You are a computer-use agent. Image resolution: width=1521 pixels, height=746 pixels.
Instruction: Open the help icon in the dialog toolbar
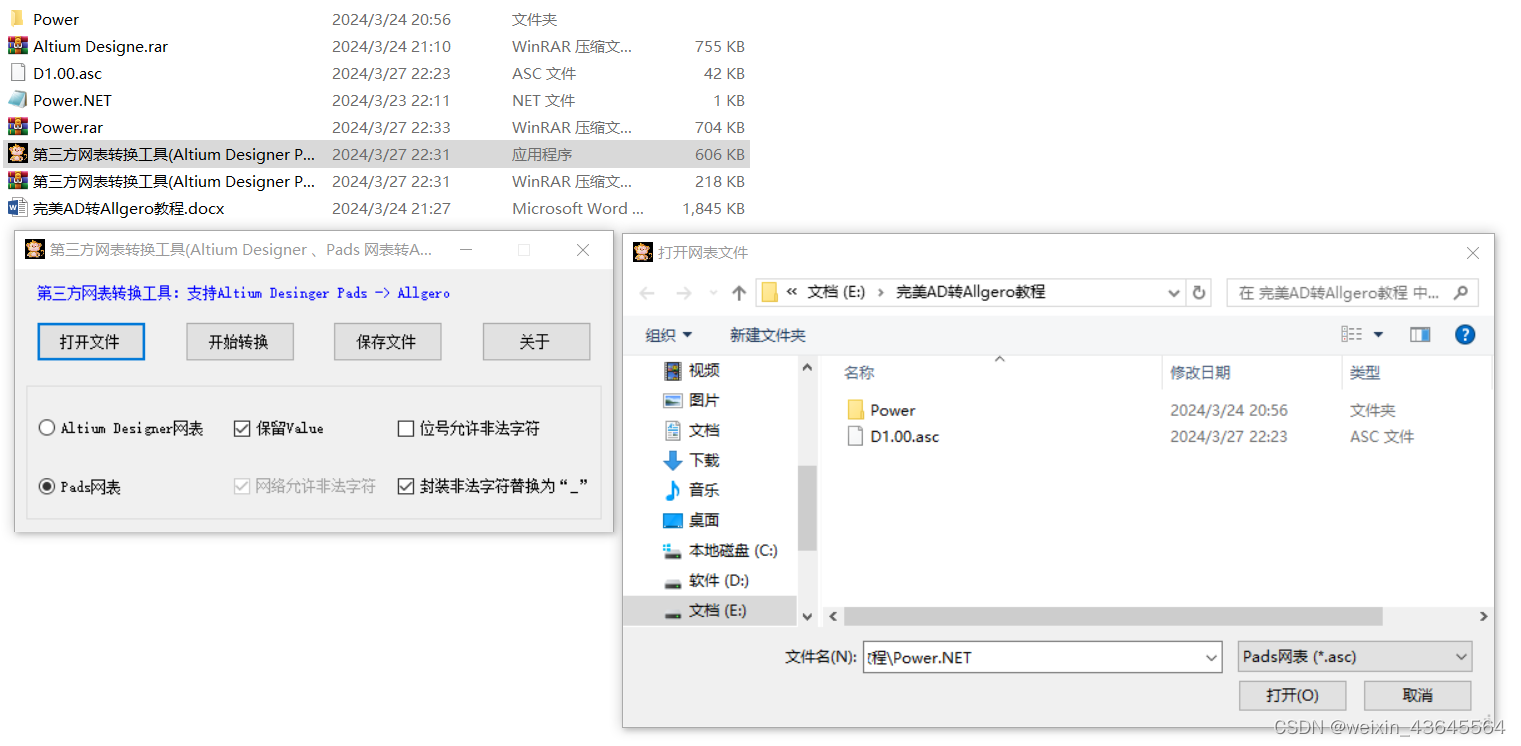(x=1464, y=334)
